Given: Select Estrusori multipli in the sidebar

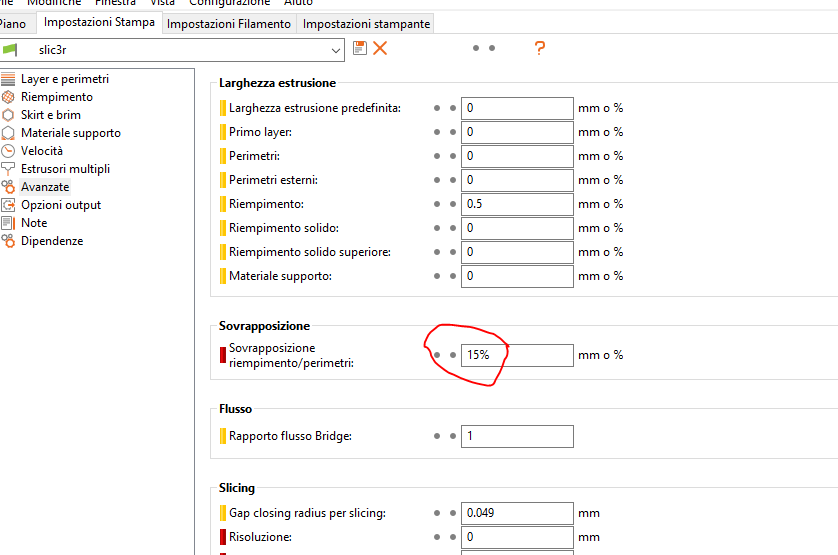Looking at the screenshot, I should point(65,169).
